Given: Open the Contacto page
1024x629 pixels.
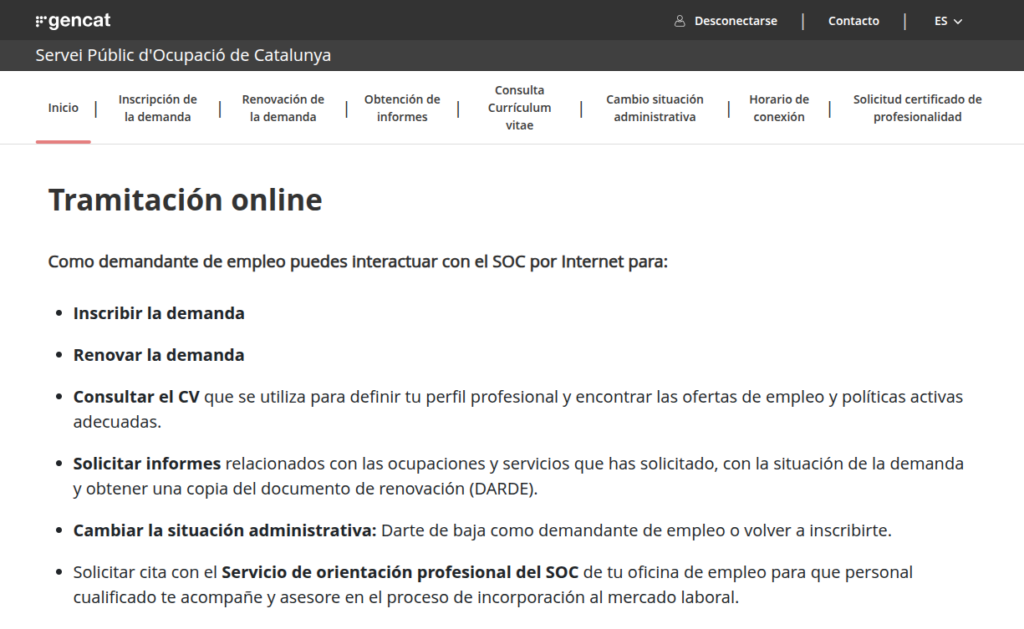Looking at the screenshot, I should (854, 21).
